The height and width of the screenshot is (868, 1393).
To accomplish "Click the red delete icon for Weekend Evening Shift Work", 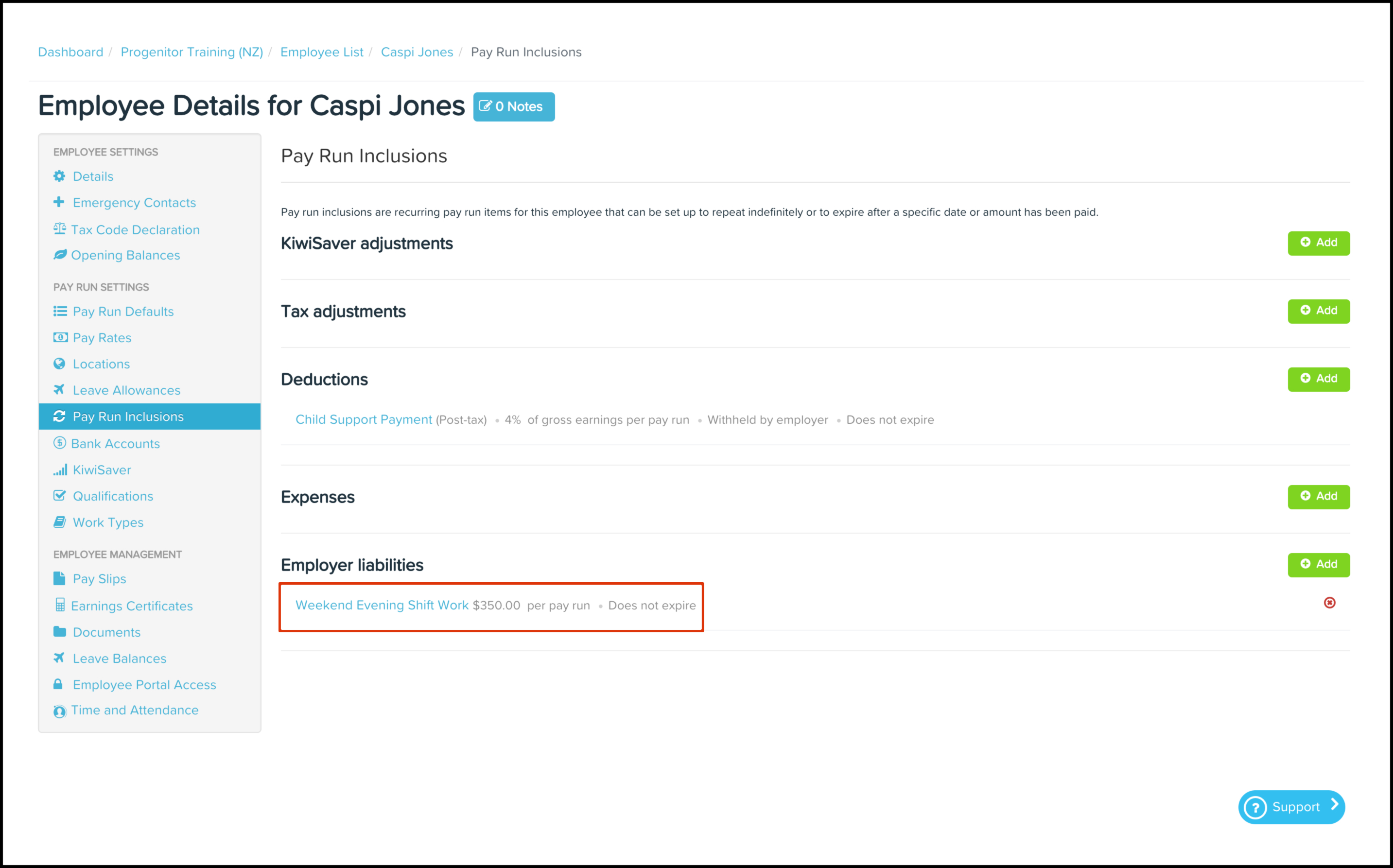I will pos(1329,603).
